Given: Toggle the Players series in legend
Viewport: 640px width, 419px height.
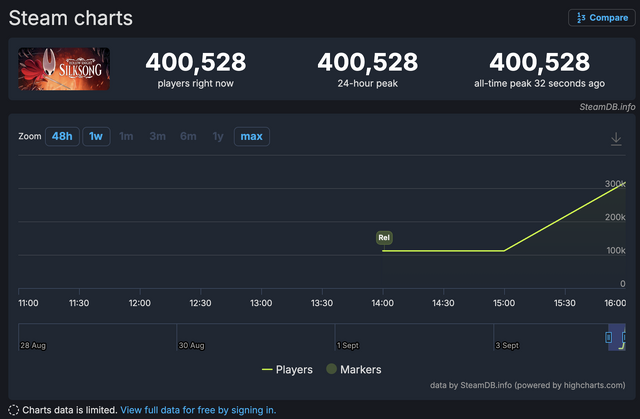Looking at the screenshot, I should tap(287, 370).
